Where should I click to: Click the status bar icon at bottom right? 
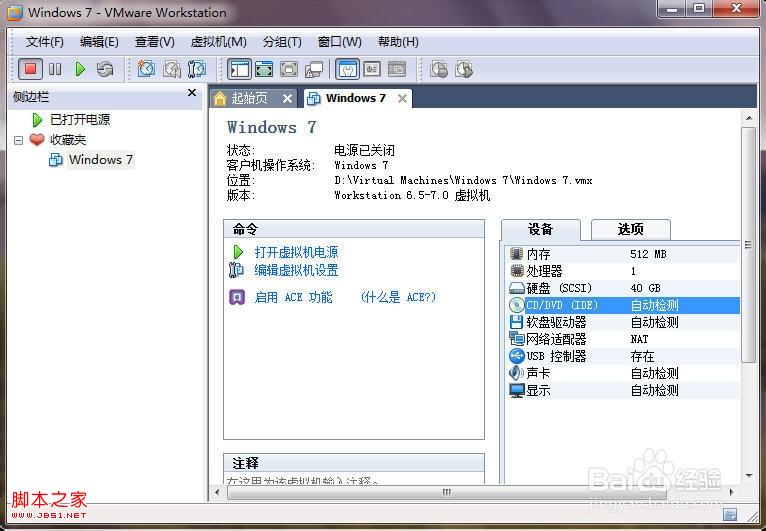point(730,513)
